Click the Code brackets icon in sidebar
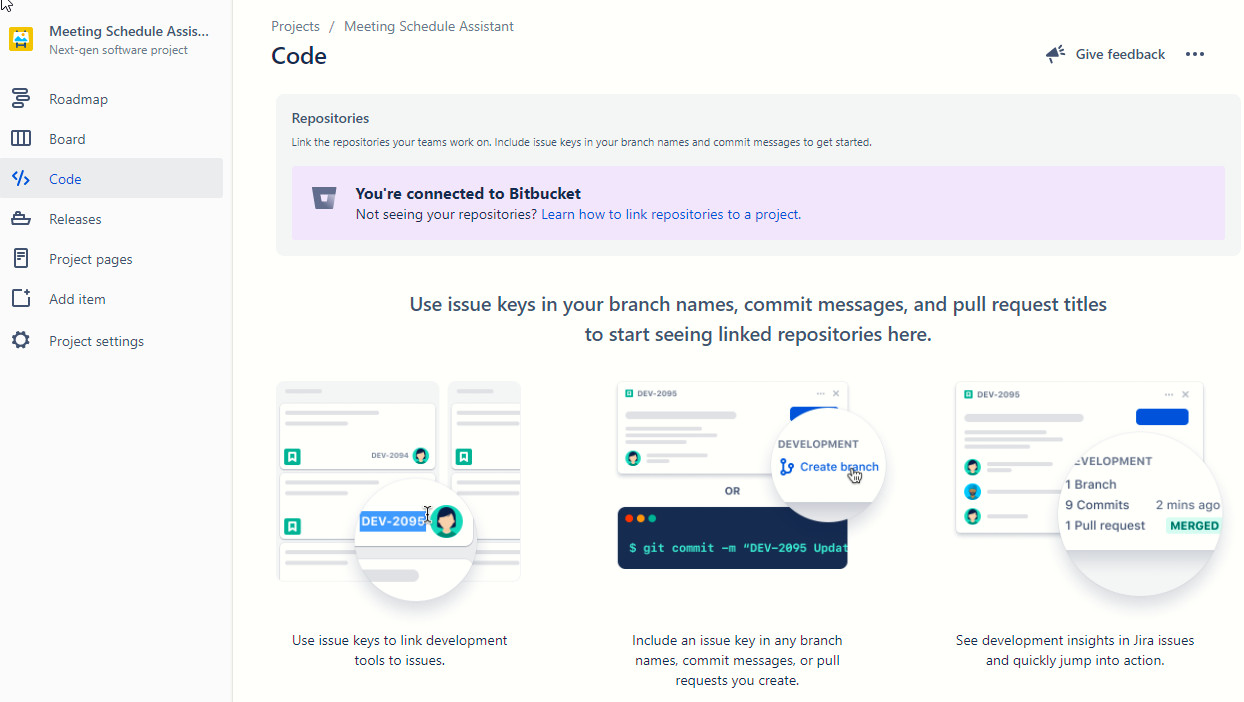Viewport: 1244px width, 702px height. click(21, 179)
